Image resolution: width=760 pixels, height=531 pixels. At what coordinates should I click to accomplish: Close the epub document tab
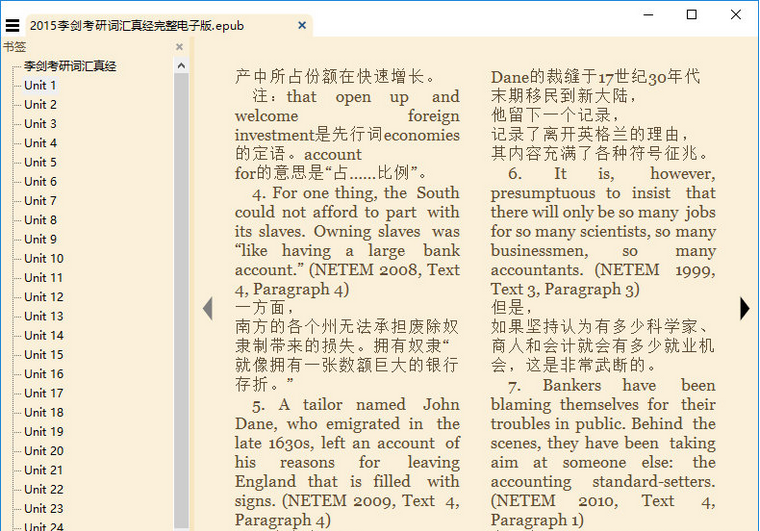[302, 25]
